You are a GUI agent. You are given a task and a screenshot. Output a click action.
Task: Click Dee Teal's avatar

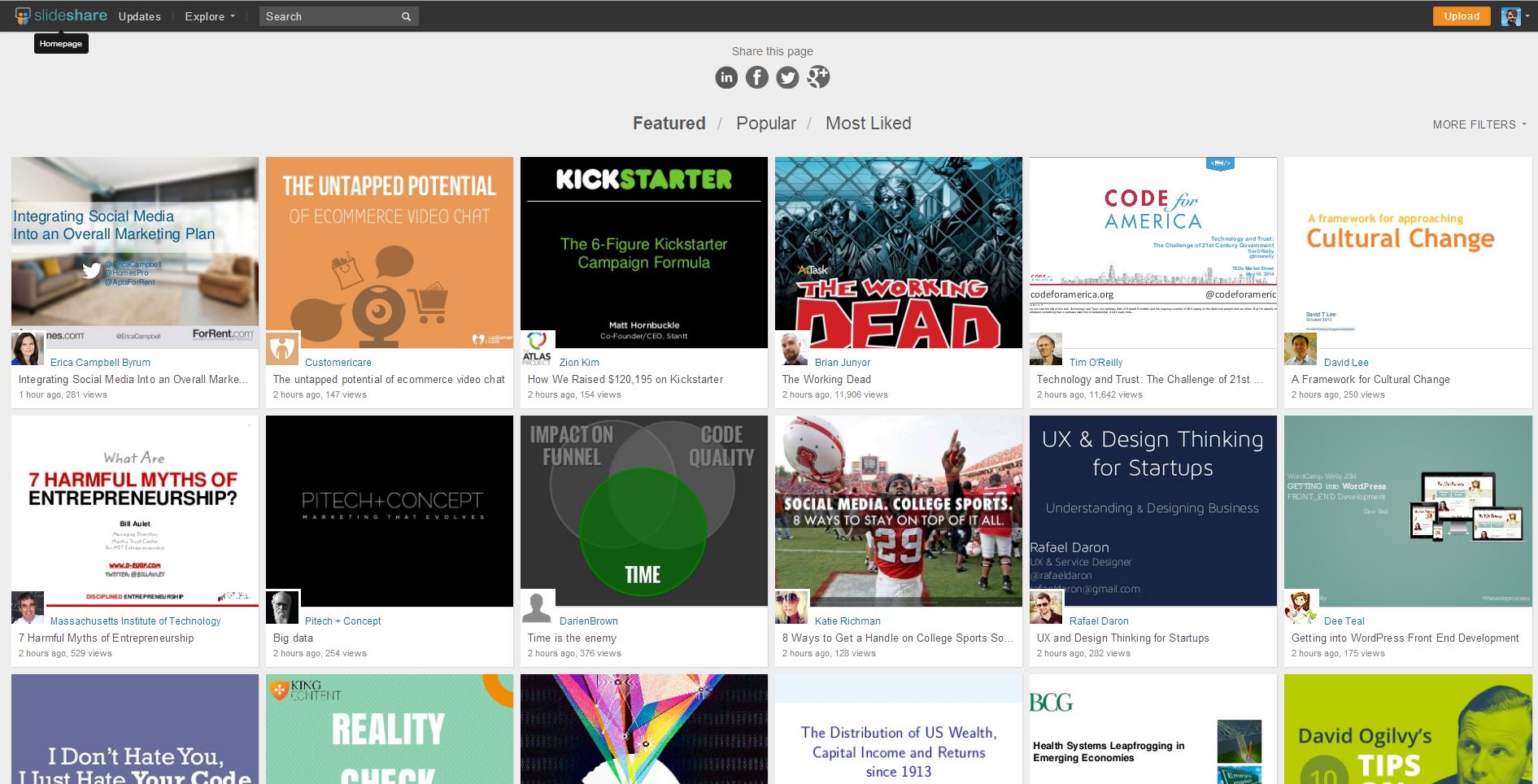[1301, 608]
